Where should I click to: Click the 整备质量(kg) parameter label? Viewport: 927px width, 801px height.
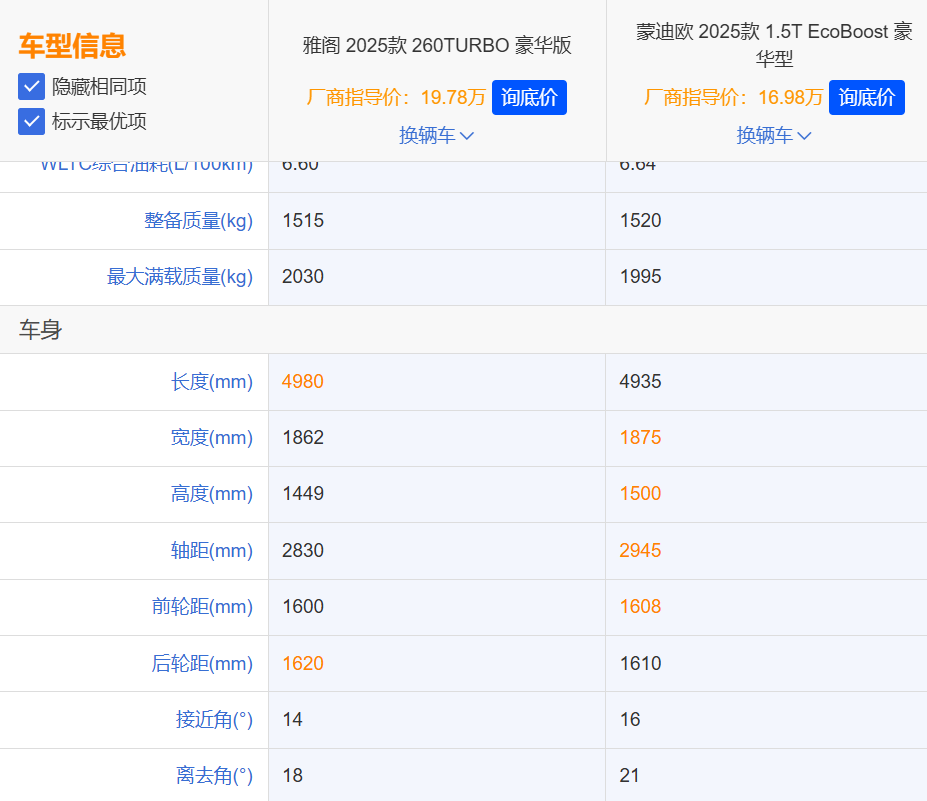(x=198, y=220)
